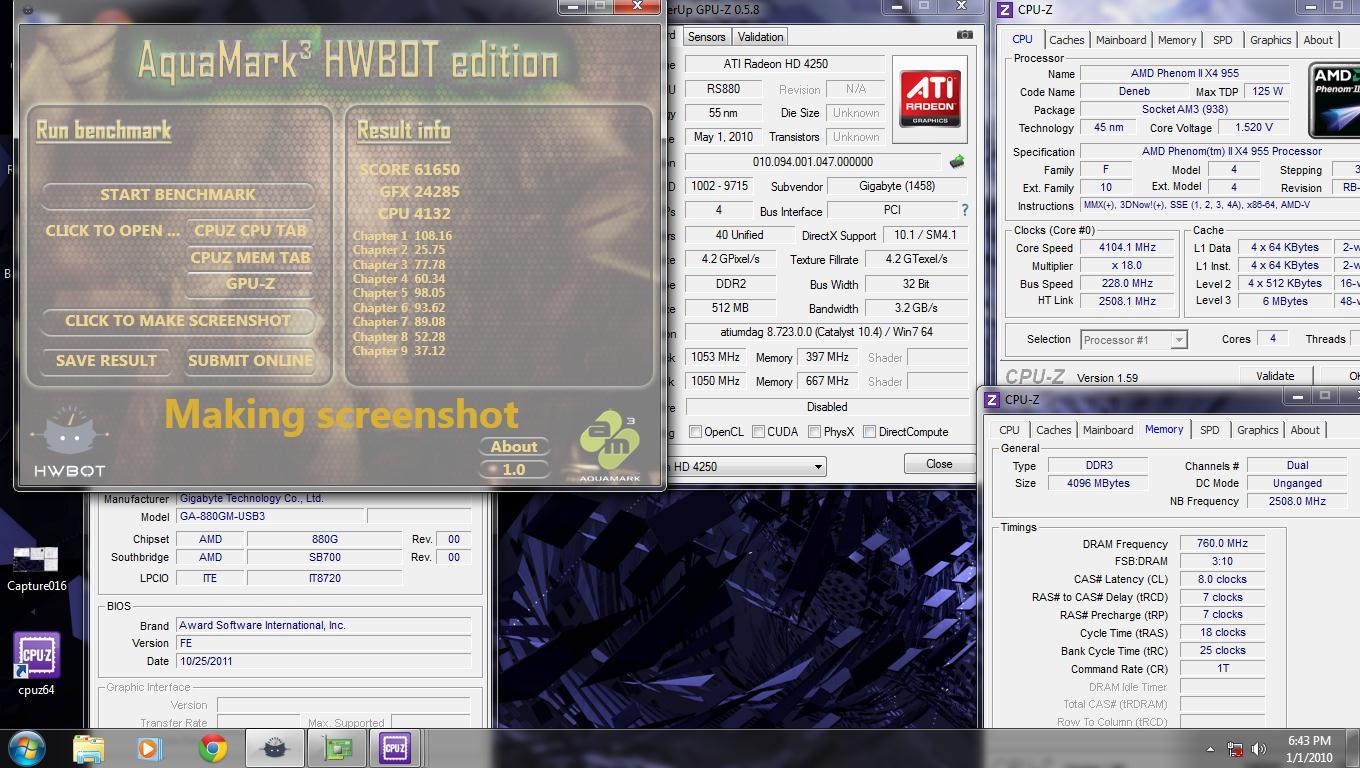This screenshot has width=1360, height=768.
Task: Click SAVE RESULT in AquaMark
Action: pos(106,360)
